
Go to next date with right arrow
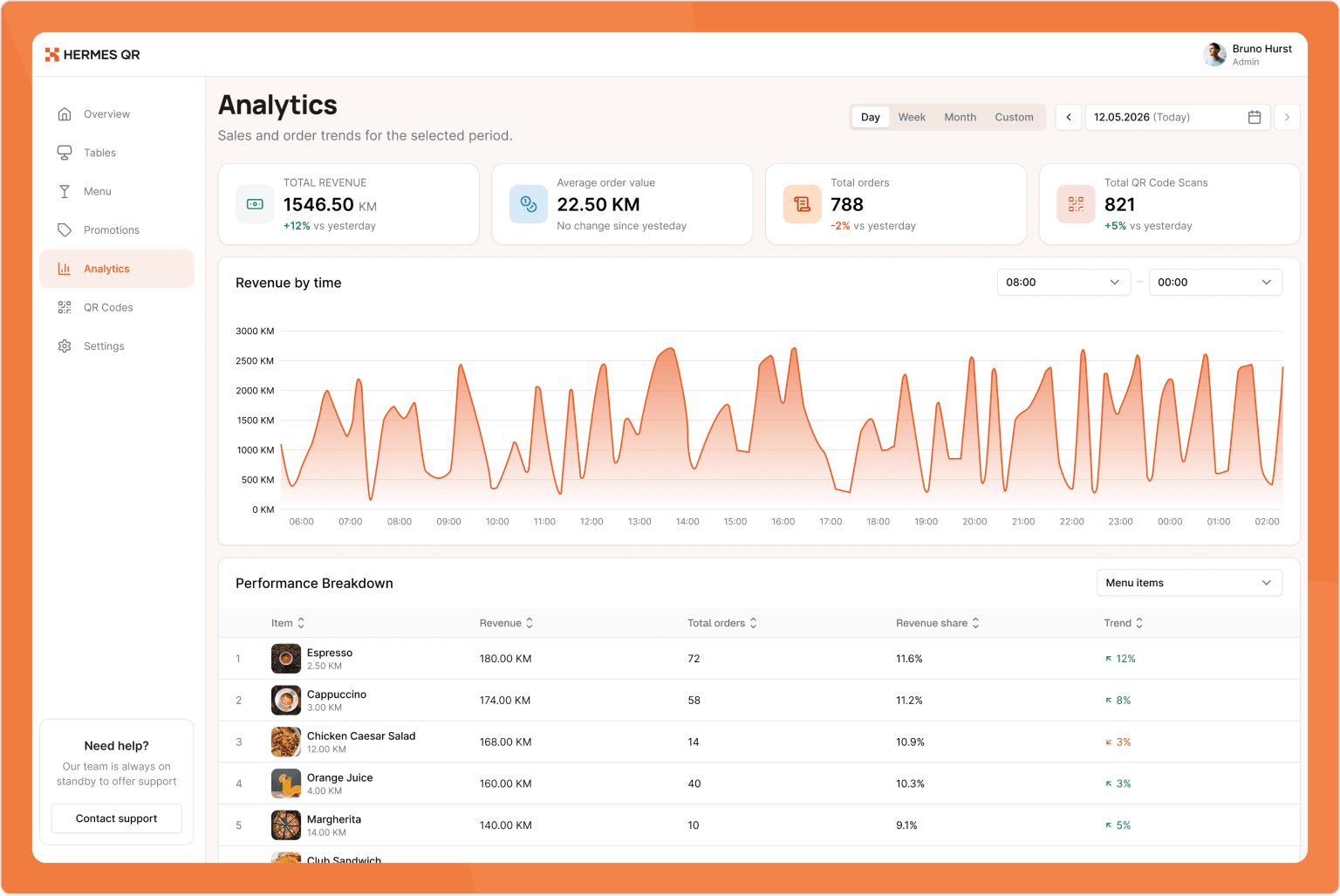click(1287, 117)
